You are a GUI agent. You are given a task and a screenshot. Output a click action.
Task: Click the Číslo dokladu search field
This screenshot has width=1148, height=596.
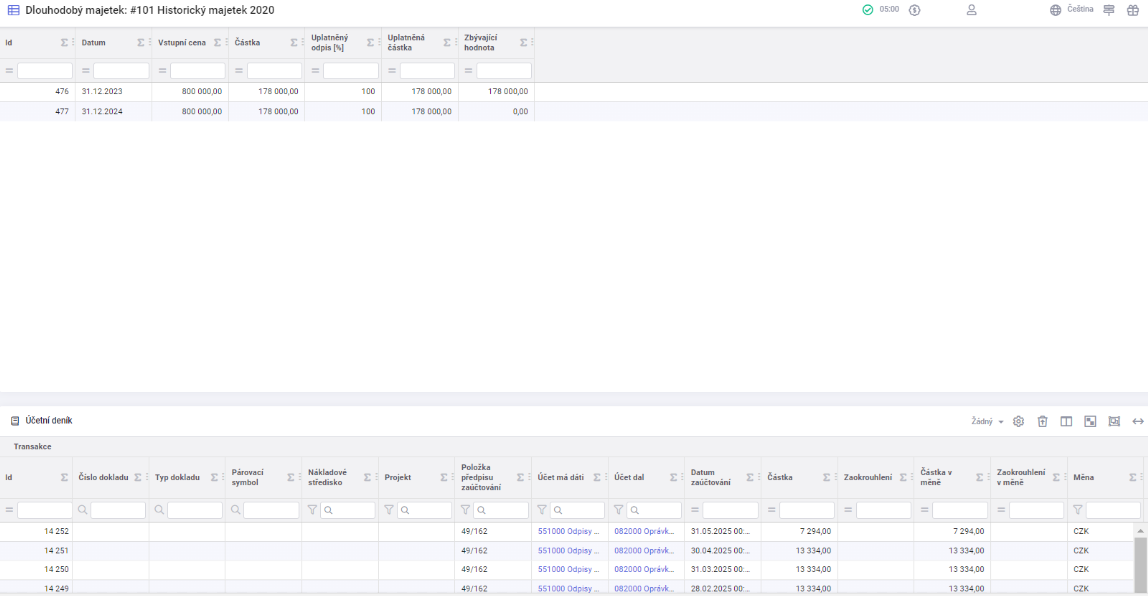pos(118,510)
